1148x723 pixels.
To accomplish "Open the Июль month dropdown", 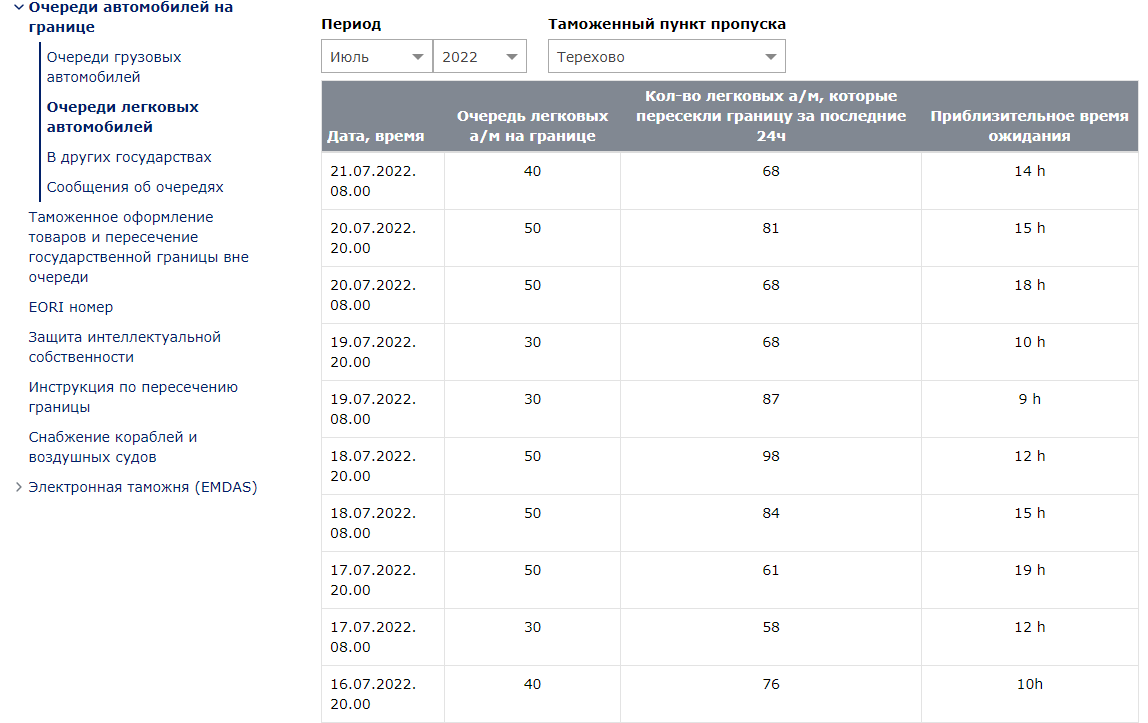I will (376, 57).
